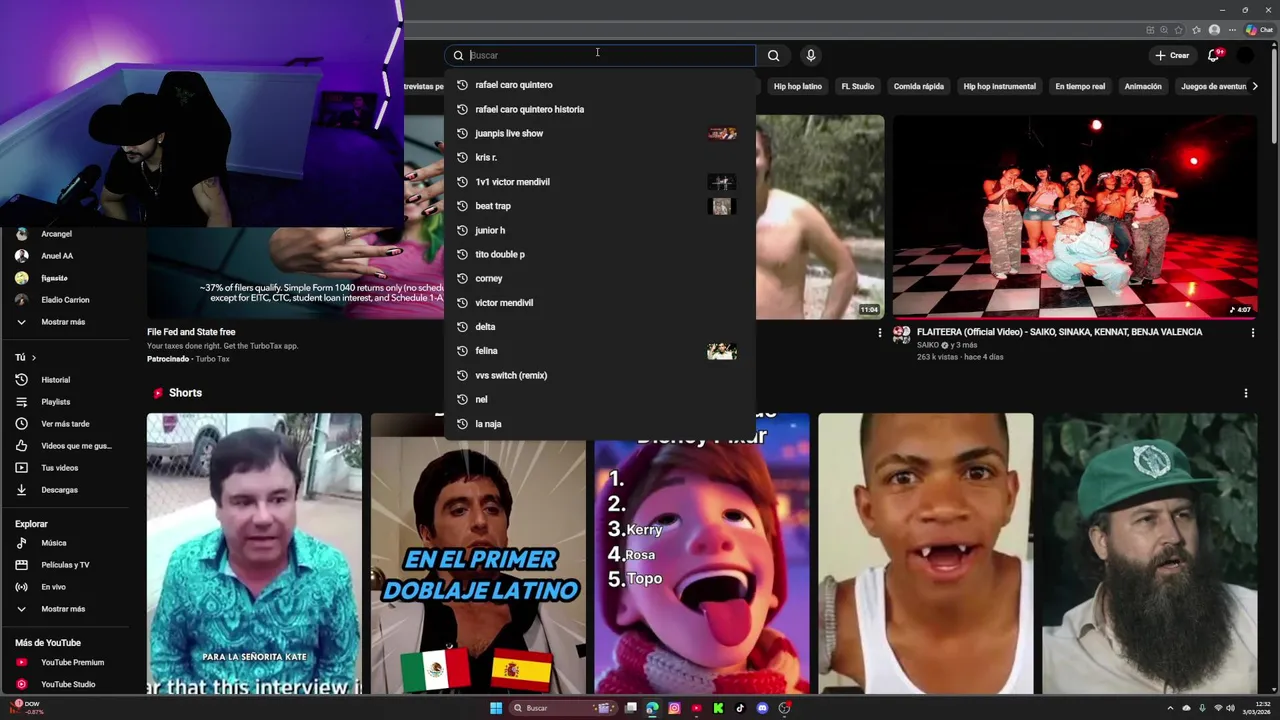Open Copilot Chat in the Edge toolbar
The image size is (1280, 720).
tap(1259, 30)
